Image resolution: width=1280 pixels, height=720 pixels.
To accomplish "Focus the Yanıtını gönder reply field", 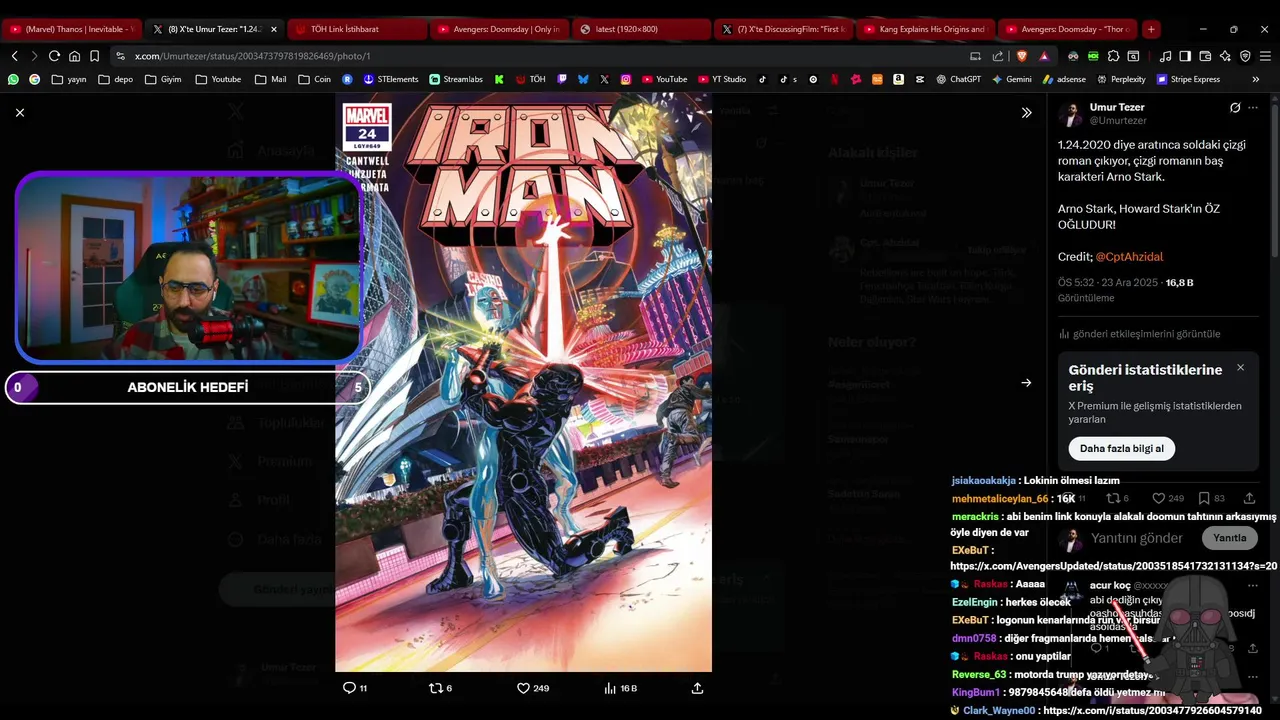I will (x=1137, y=538).
